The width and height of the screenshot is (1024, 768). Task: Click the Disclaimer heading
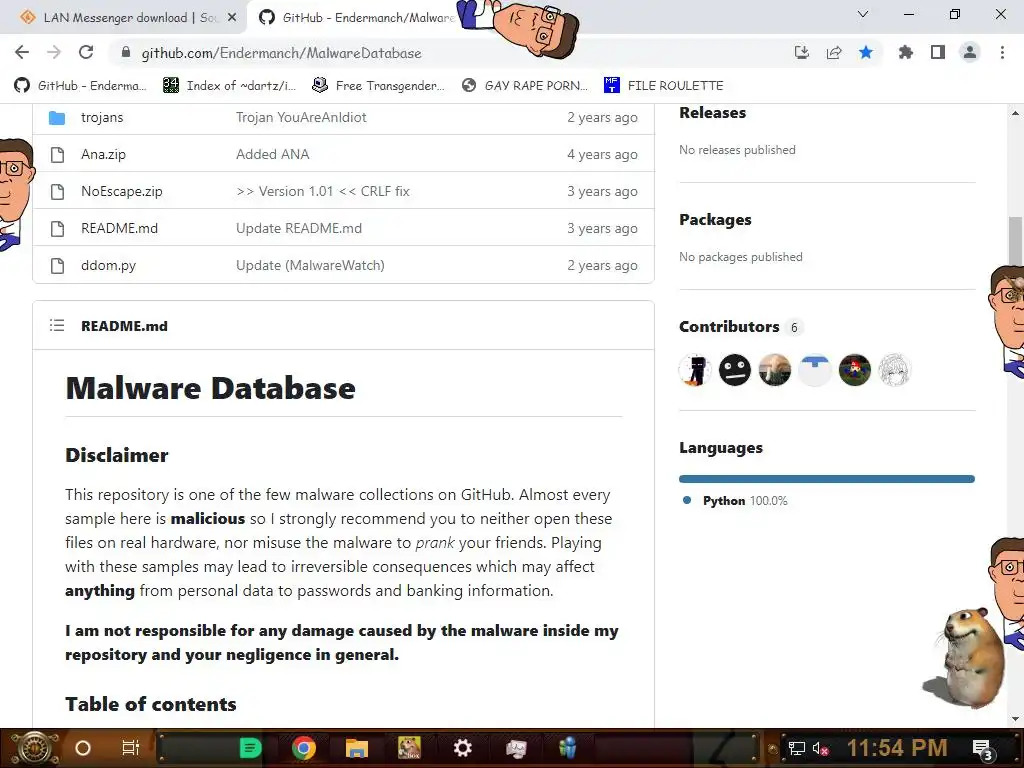click(x=117, y=455)
